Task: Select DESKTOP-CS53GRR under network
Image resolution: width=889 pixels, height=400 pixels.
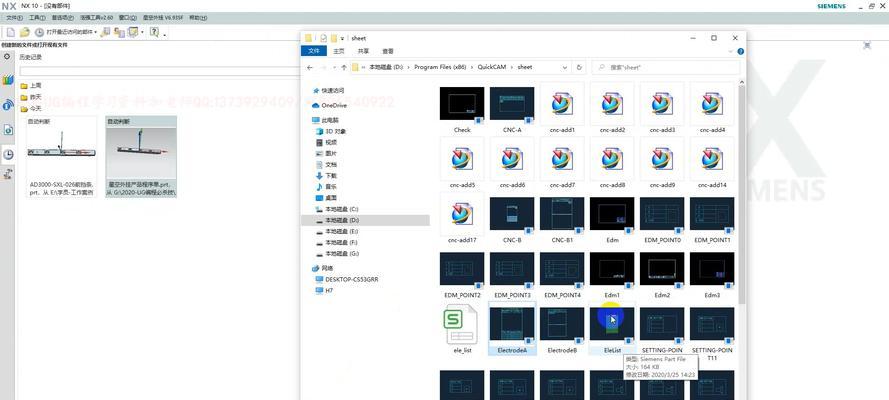Action: coord(347,279)
